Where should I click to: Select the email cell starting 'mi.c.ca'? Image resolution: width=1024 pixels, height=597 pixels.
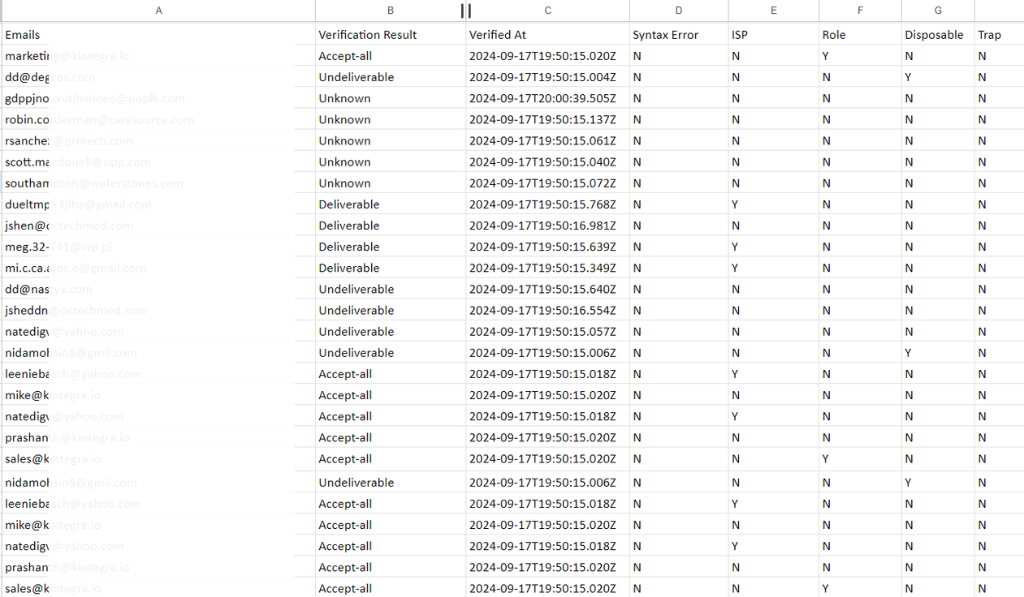(158, 268)
